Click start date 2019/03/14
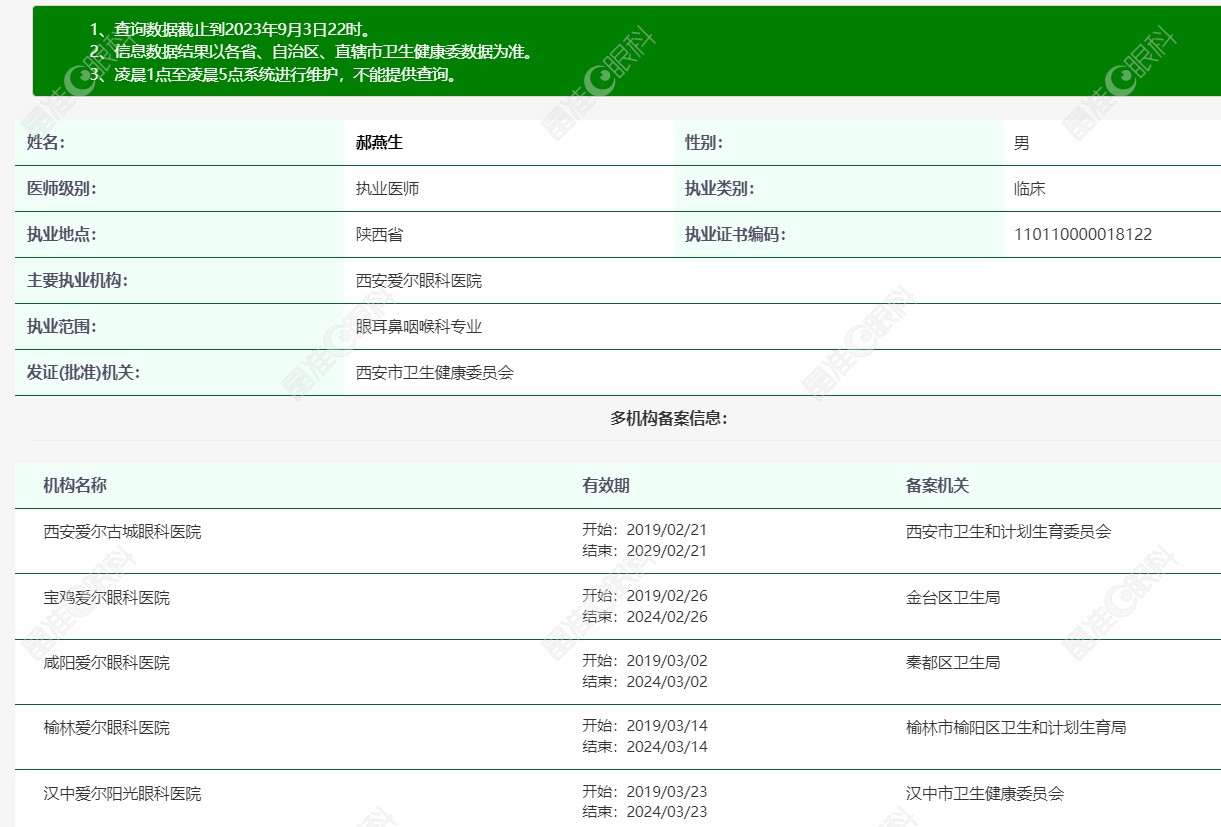The image size is (1221, 827). [x=667, y=726]
